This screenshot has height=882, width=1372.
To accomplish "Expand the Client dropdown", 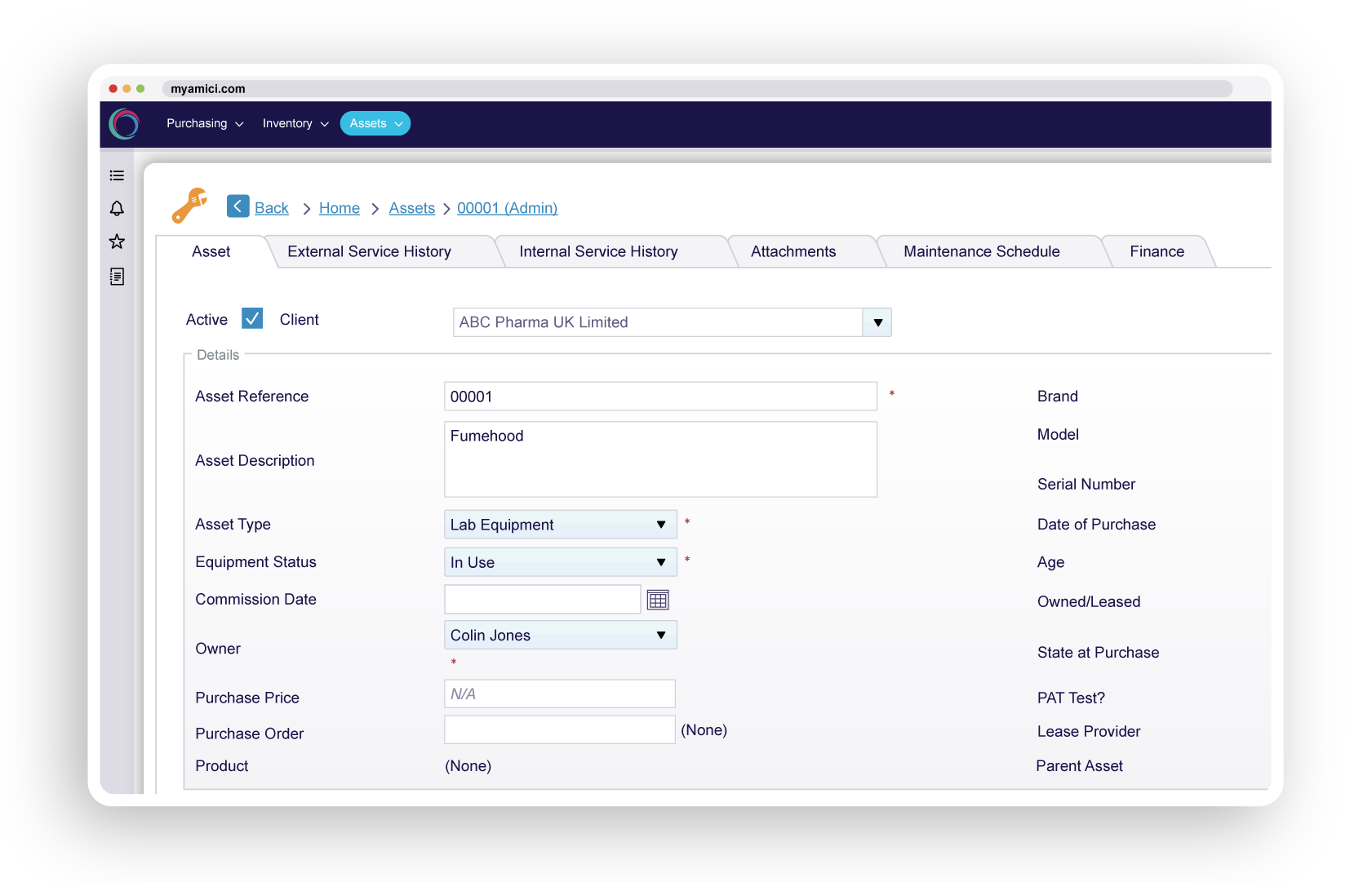I will point(877,322).
